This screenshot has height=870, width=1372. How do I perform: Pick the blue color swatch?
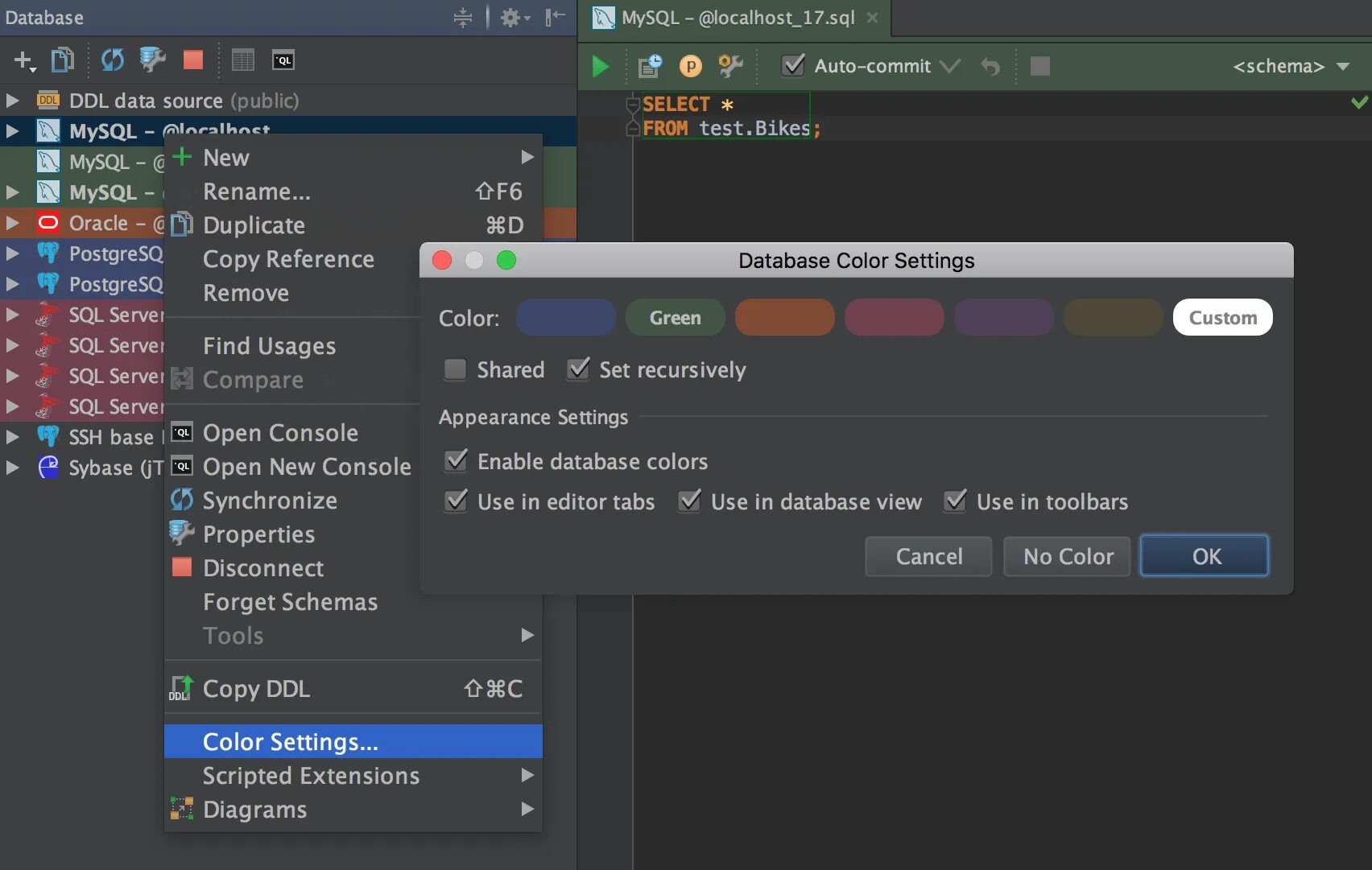[566, 317]
